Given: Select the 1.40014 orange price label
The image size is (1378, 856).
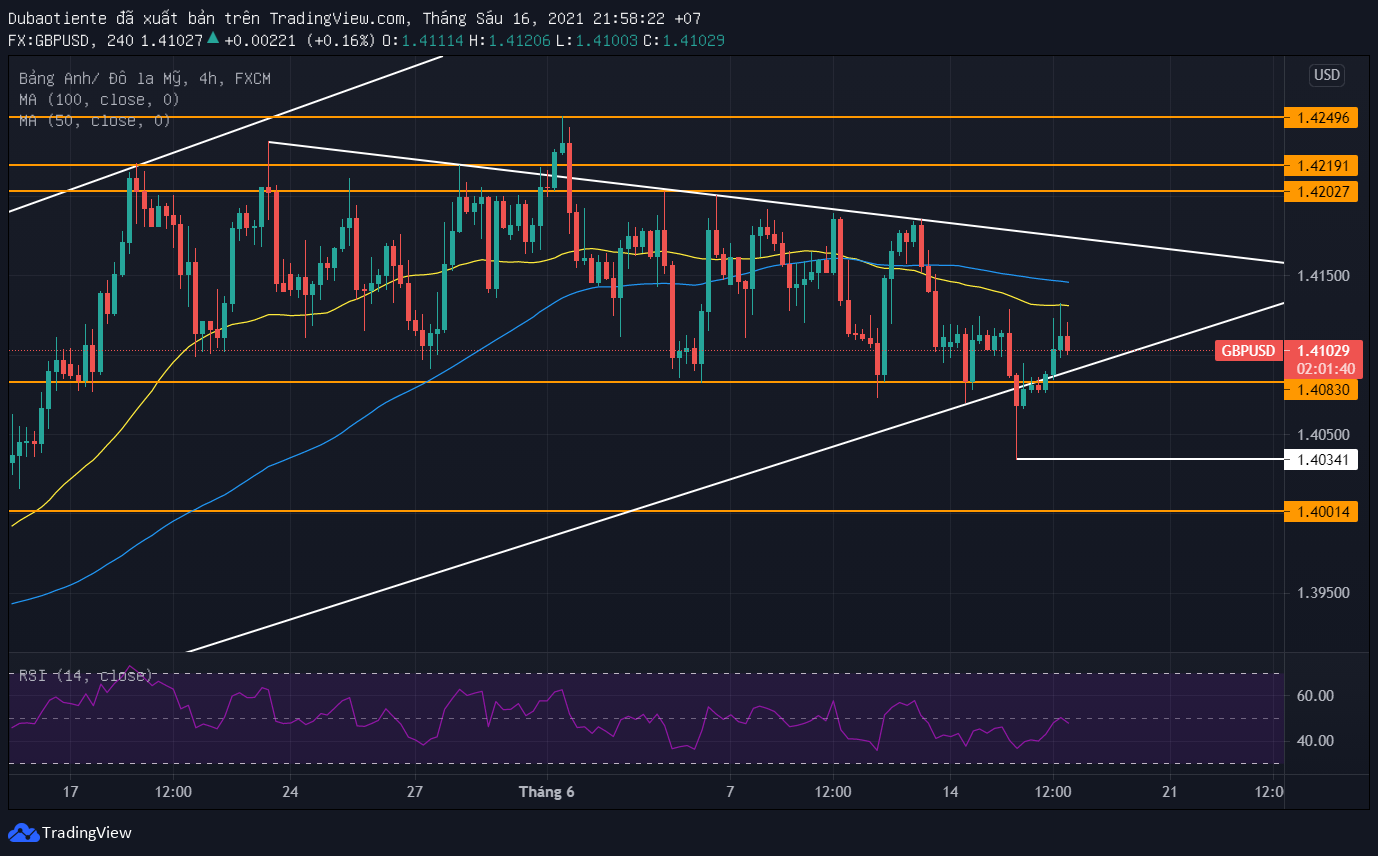Looking at the screenshot, I should (1321, 511).
